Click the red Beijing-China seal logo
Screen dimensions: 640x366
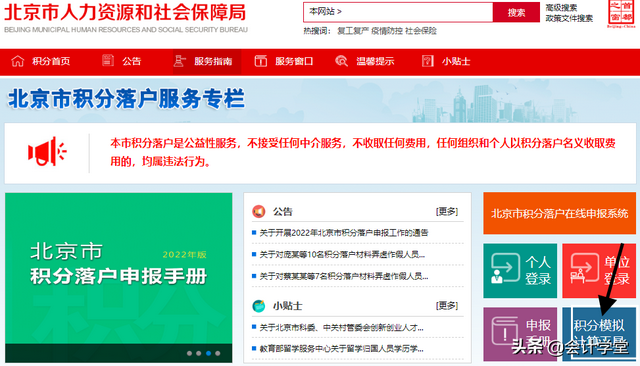point(621,13)
